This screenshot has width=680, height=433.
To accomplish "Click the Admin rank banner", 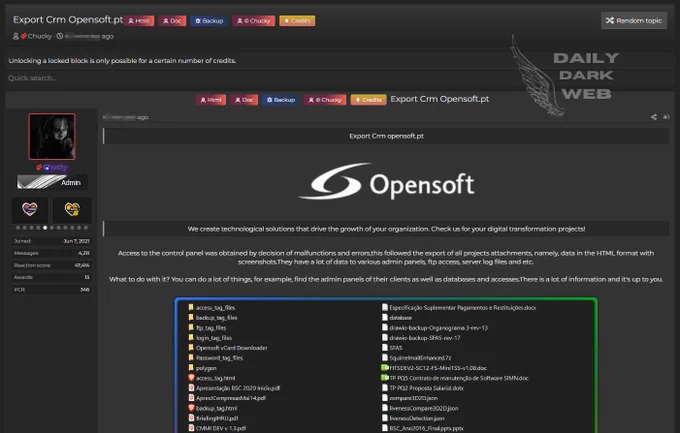I will point(52,182).
